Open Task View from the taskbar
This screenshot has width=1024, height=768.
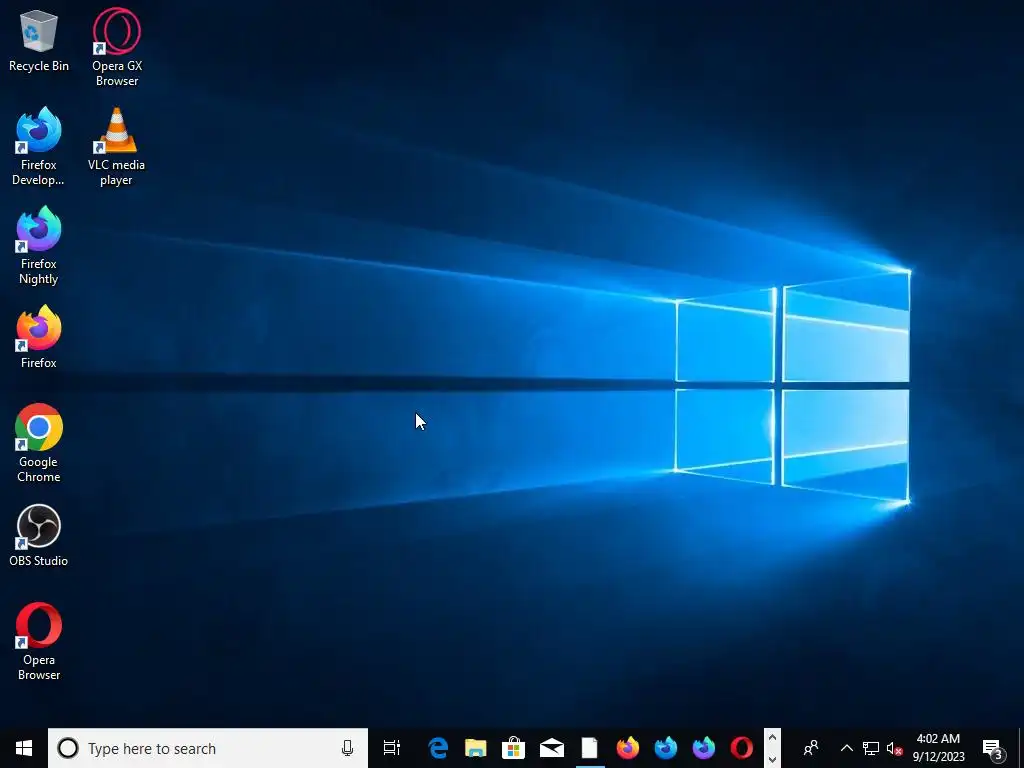[392, 748]
